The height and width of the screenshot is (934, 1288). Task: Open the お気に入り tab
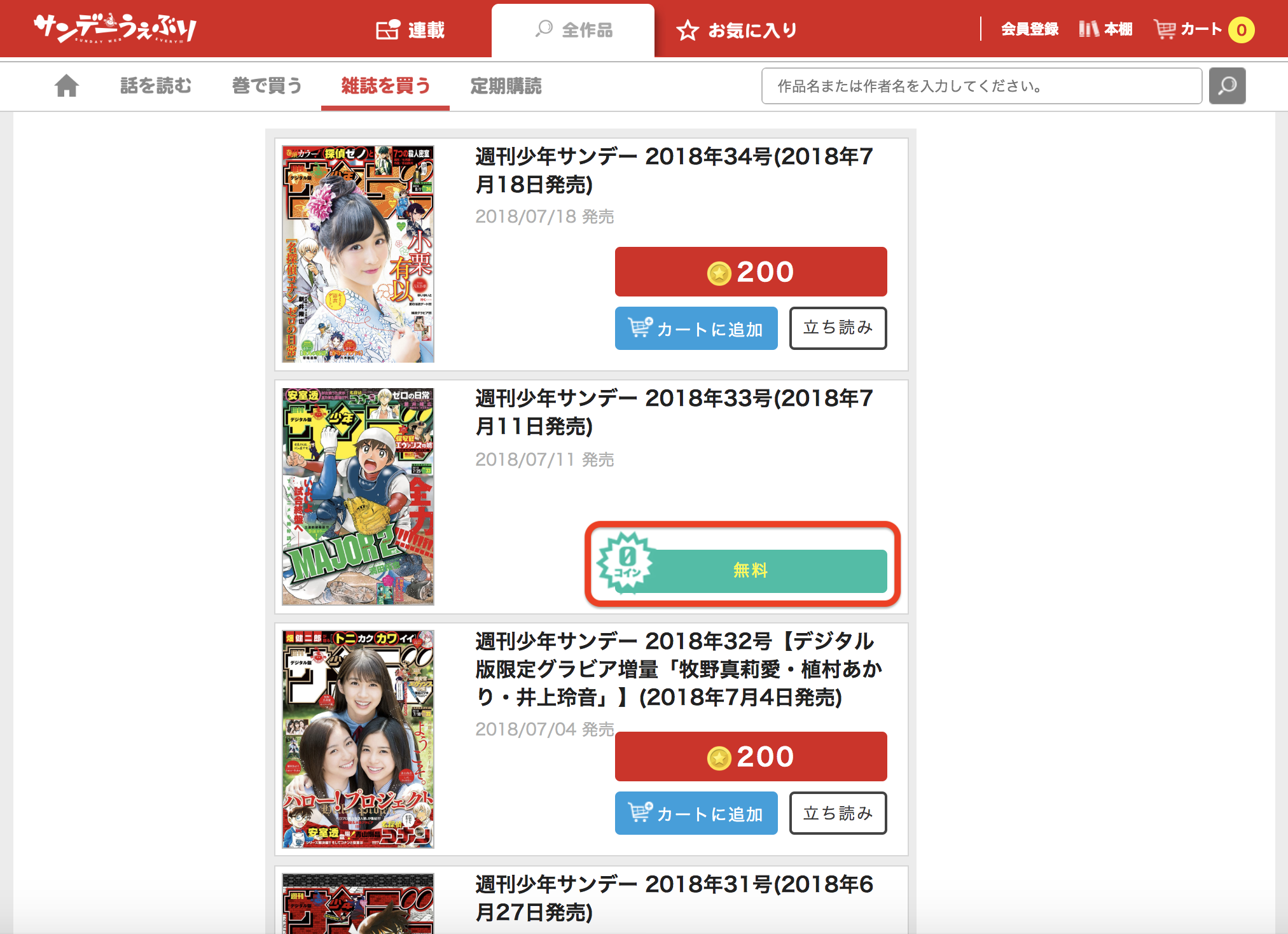737,30
